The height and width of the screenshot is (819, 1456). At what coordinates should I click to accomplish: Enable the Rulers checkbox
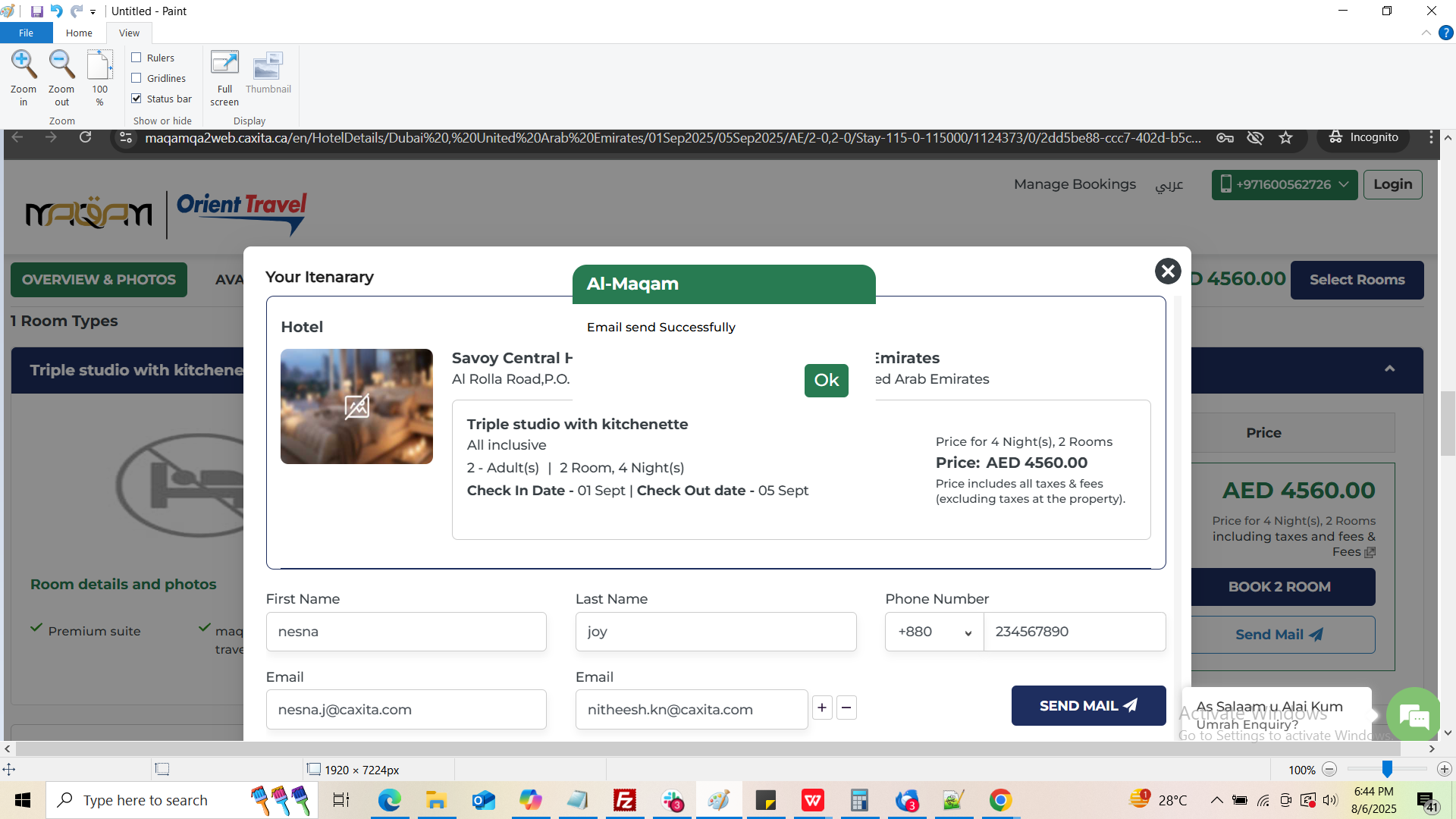coord(136,58)
